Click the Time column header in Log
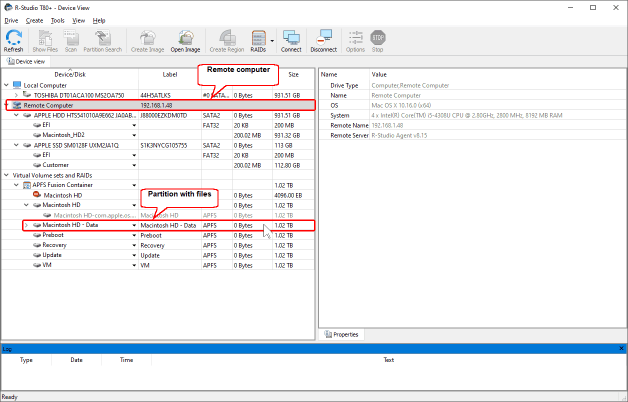 [126, 360]
